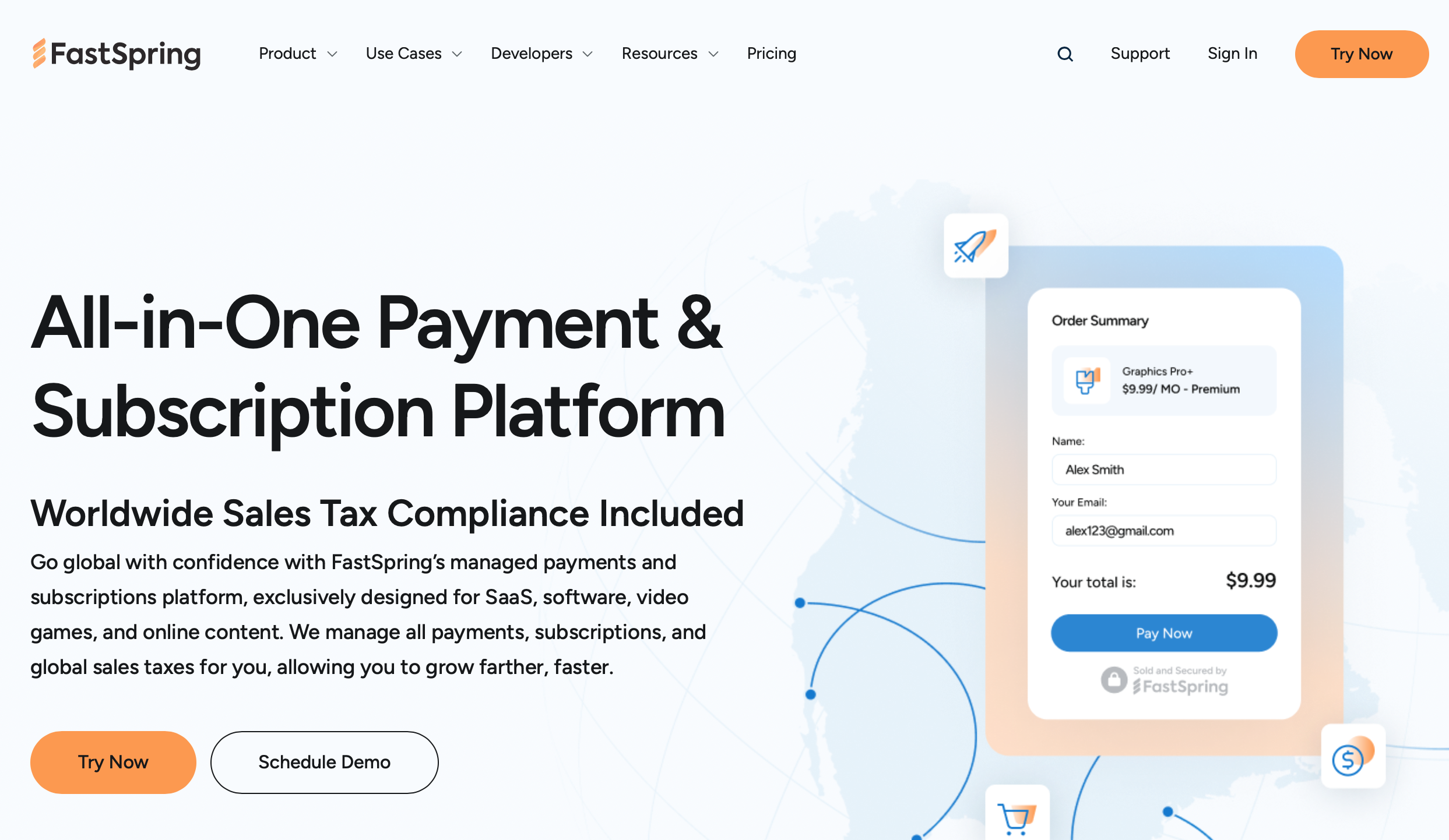The image size is (1449, 840).
Task: Click the Sign In link
Action: point(1232,54)
